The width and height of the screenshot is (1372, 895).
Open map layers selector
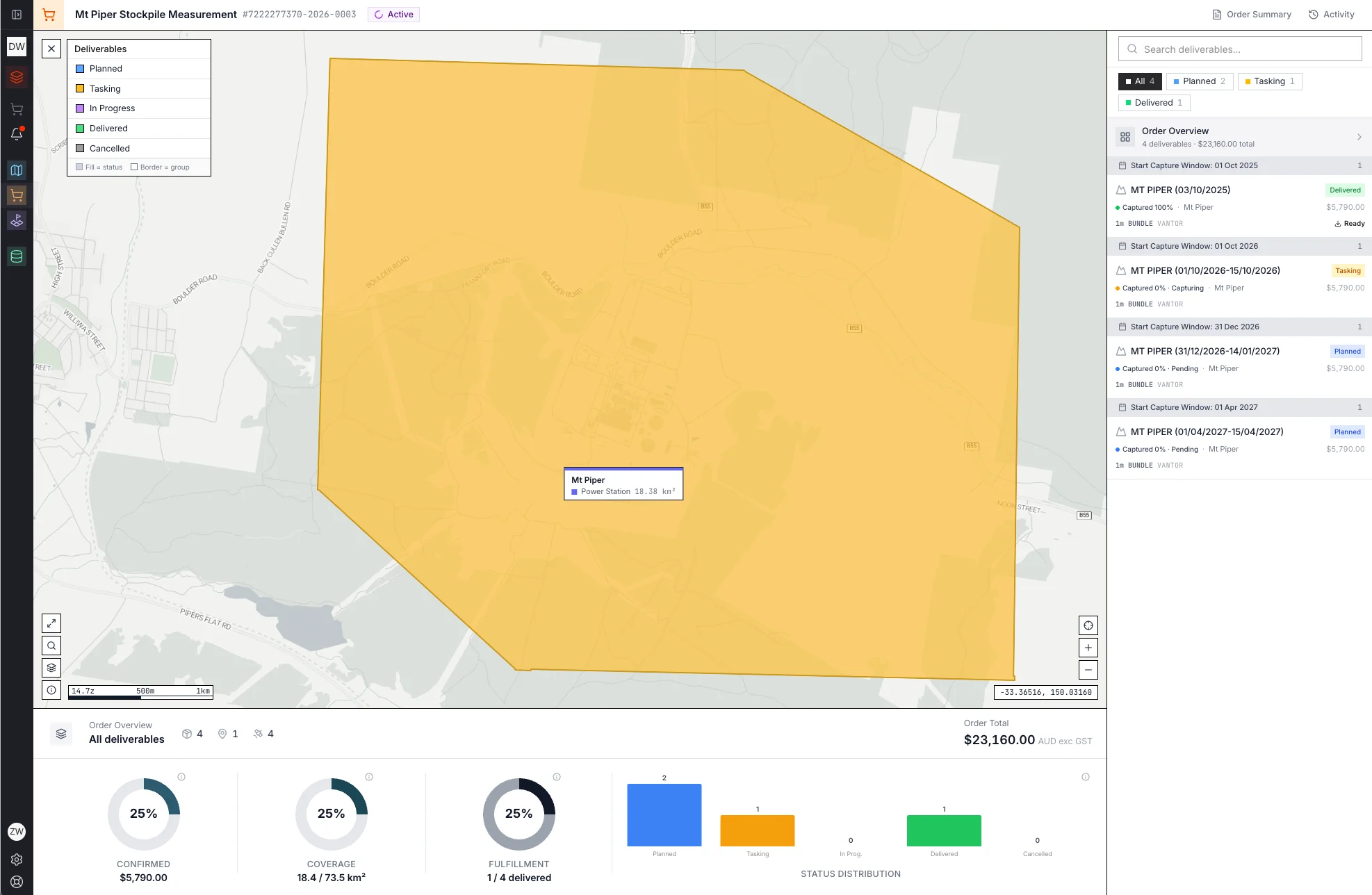coord(51,668)
